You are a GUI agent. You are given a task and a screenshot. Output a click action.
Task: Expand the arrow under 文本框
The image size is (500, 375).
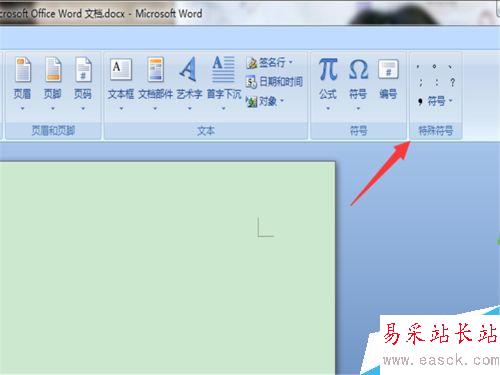tap(121, 108)
